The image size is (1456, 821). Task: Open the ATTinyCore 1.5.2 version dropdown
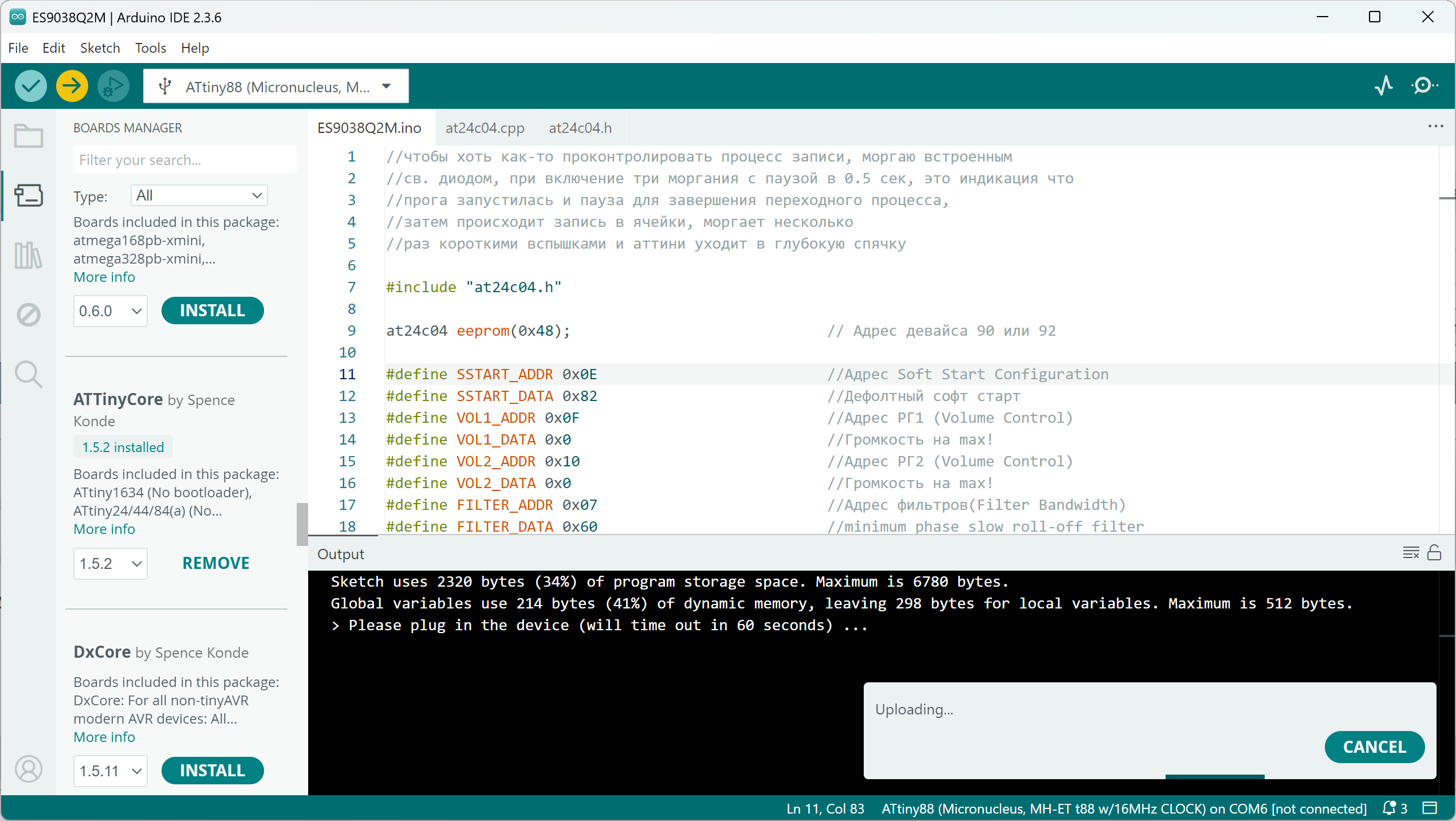[x=110, y=564]
